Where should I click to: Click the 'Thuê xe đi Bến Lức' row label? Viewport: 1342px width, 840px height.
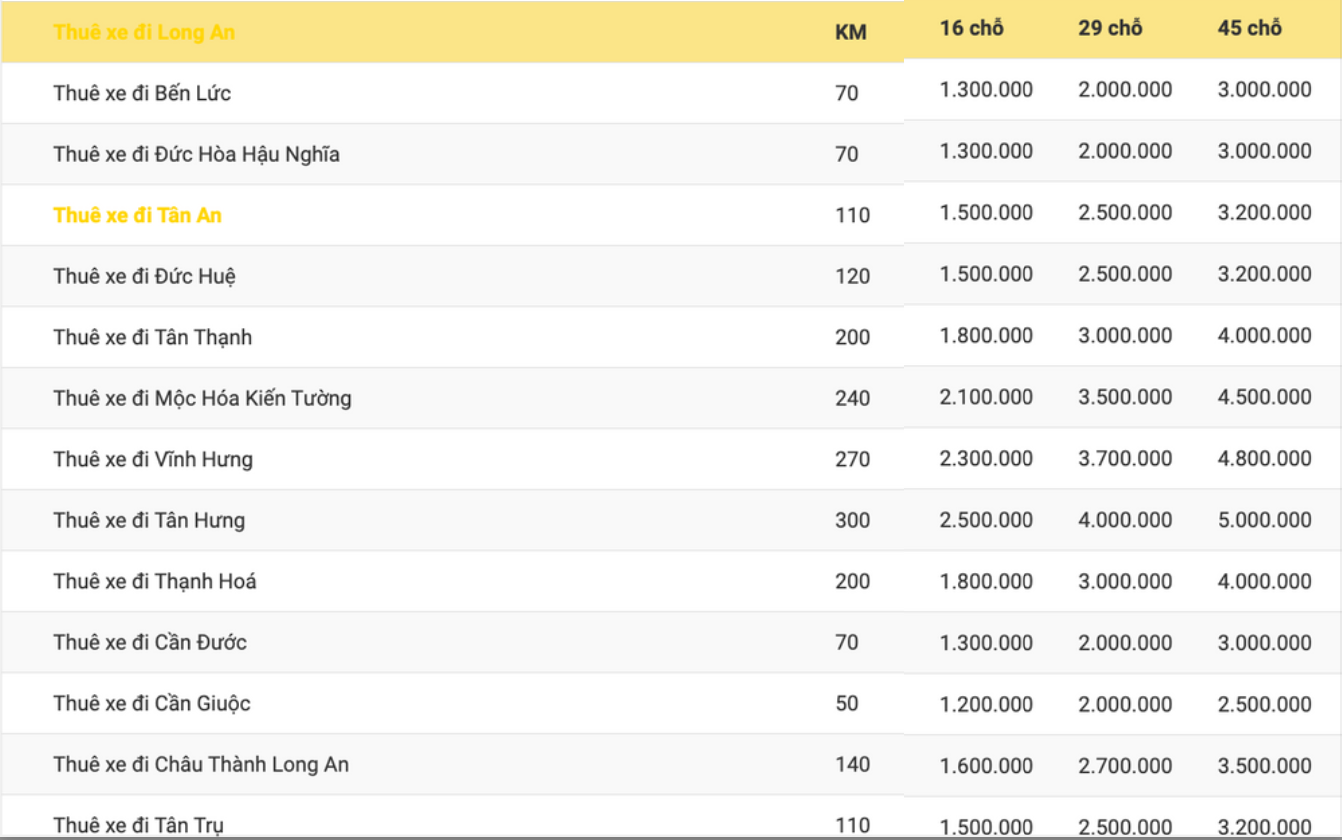(142, 93)
